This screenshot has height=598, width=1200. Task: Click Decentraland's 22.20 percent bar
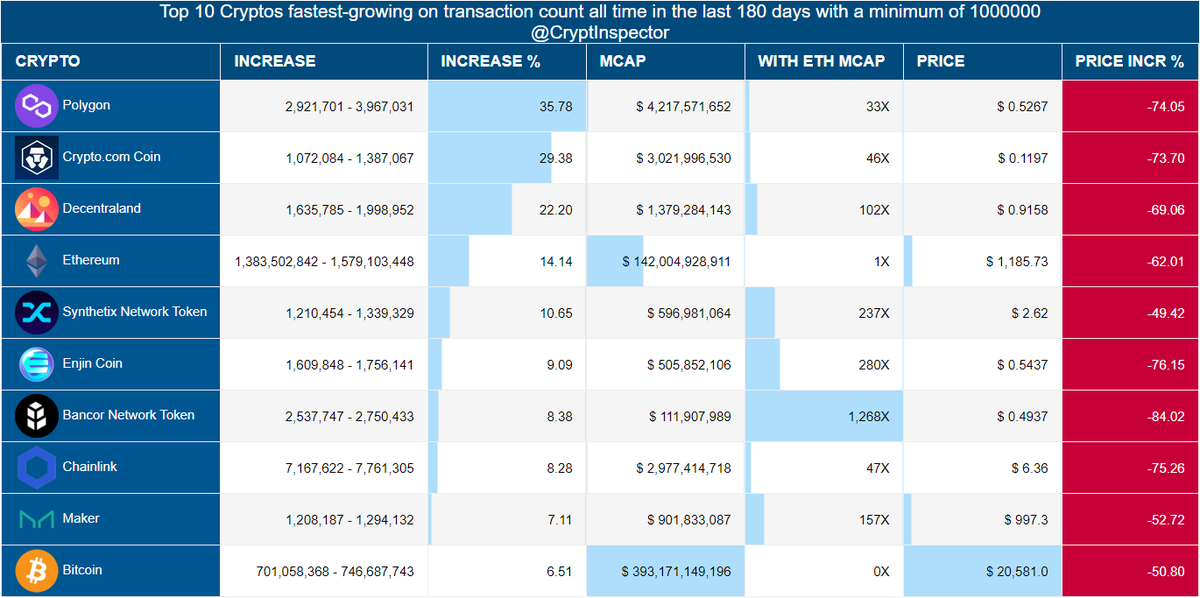(x=470, y=210)
